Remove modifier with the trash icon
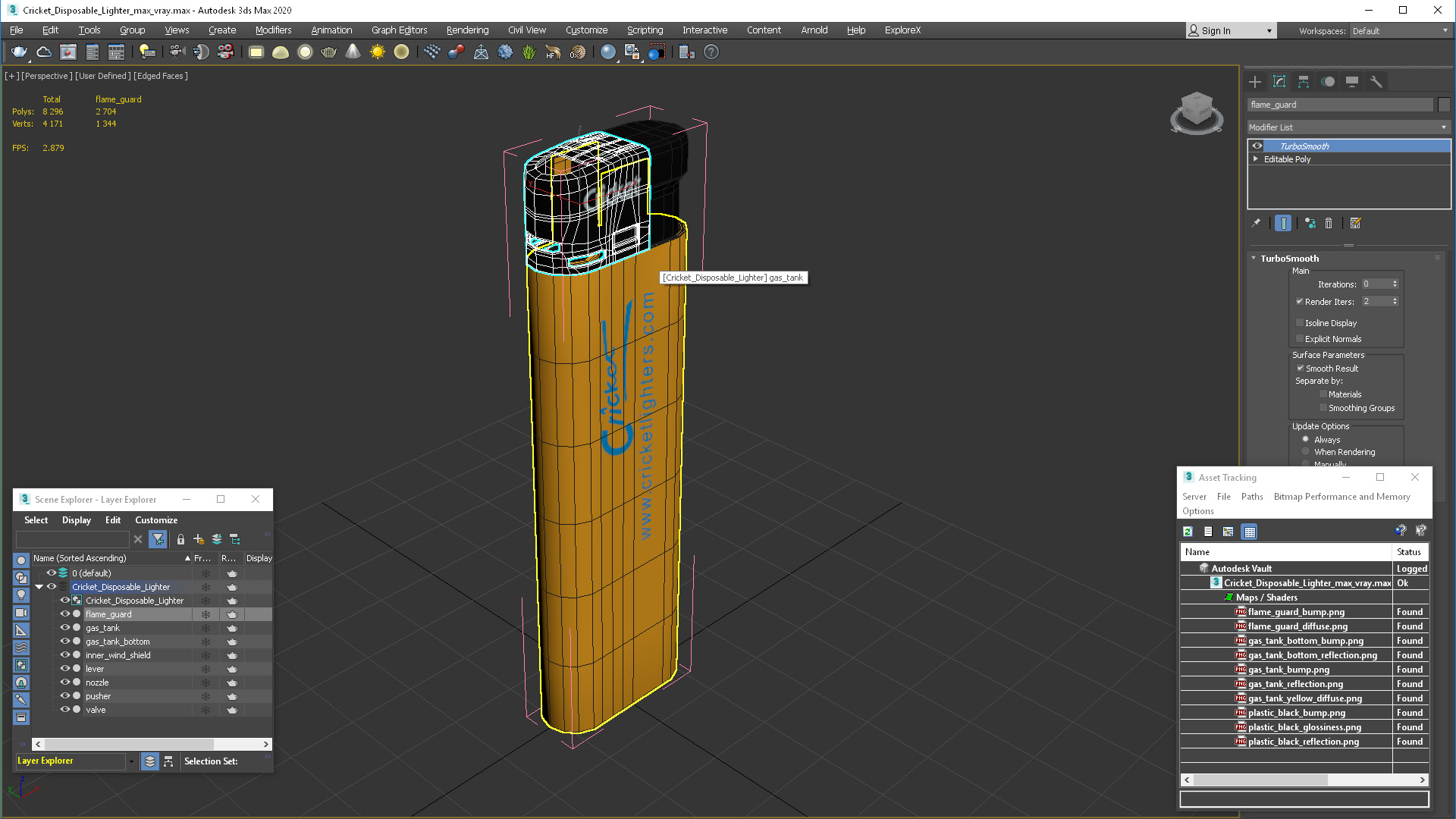The image size is (1456, 819). (1329, 223)
